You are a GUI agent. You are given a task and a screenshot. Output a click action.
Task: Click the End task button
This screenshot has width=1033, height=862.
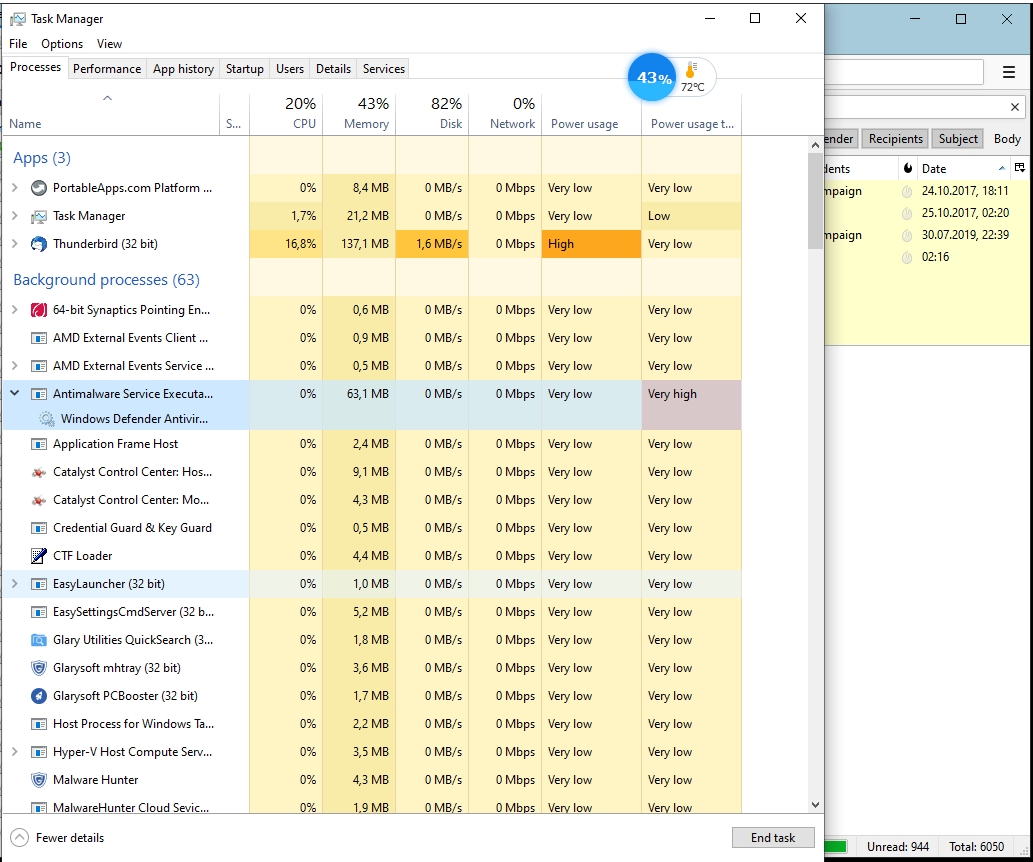[773, 838]
